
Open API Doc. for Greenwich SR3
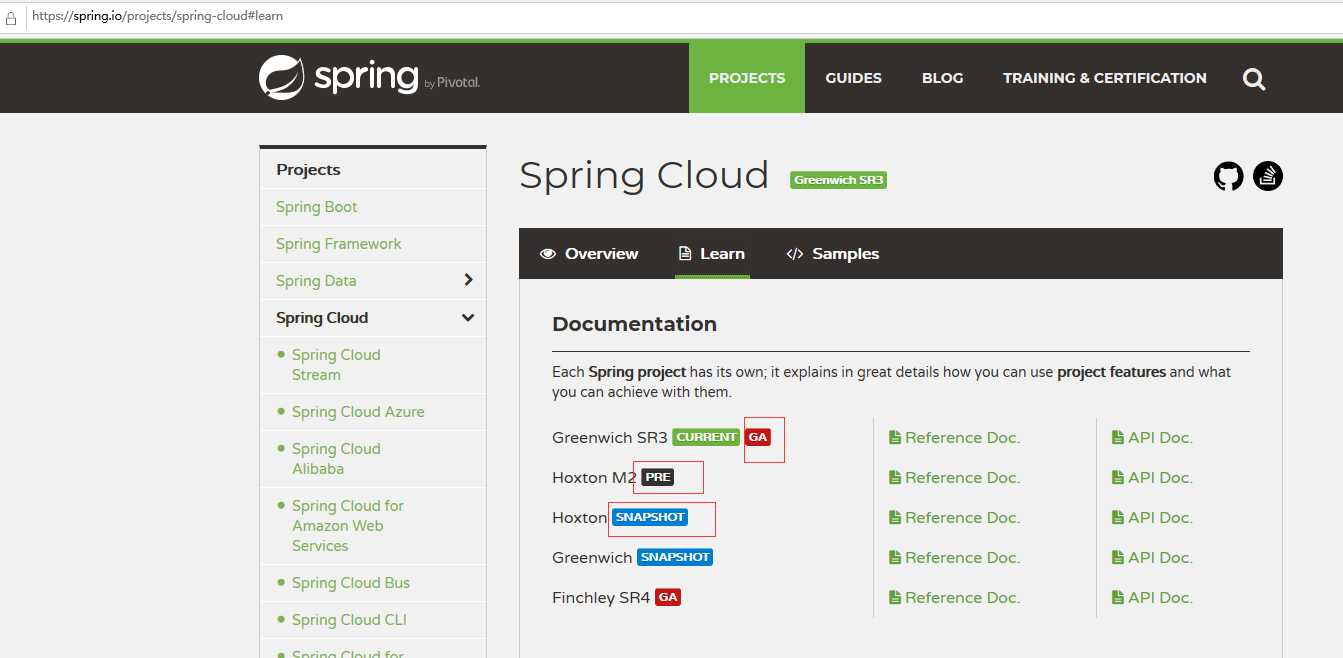click(x=1152, y=437)
